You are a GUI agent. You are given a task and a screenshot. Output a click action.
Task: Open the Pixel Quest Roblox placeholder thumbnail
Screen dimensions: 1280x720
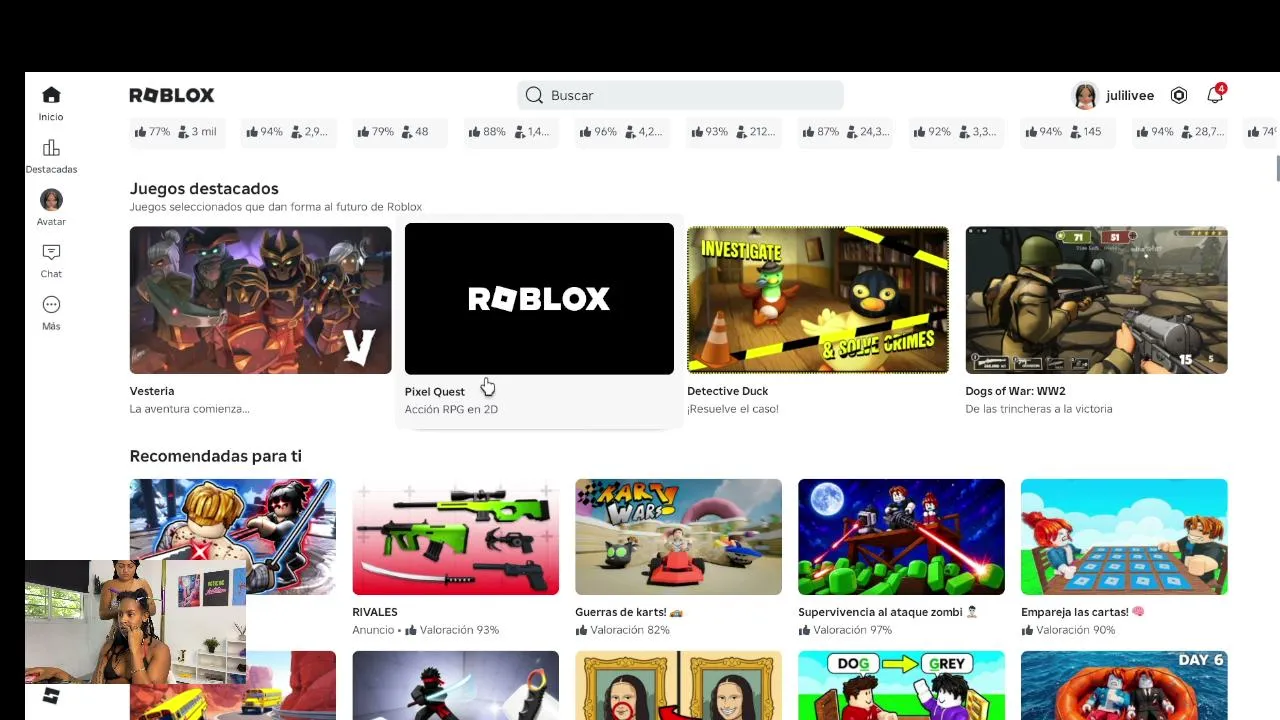pos(539,299)
